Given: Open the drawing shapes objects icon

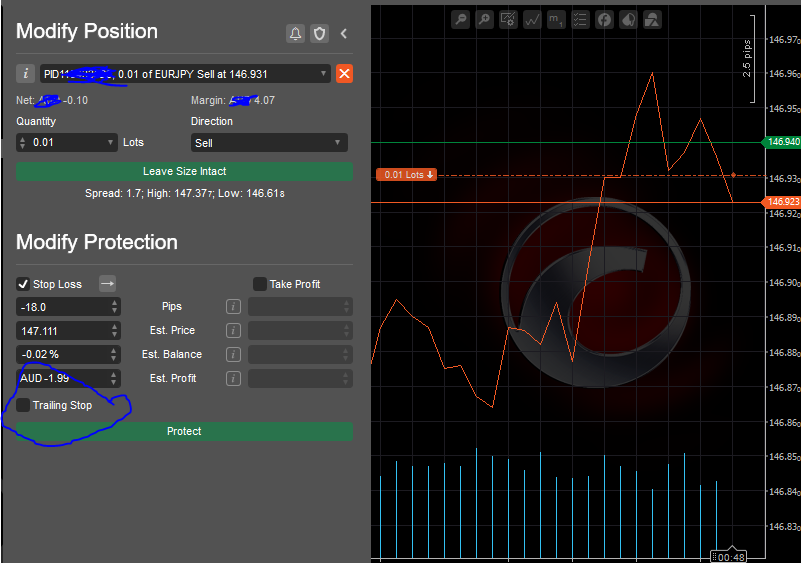Looking at the screenshot, I should [x=652, y=20].
